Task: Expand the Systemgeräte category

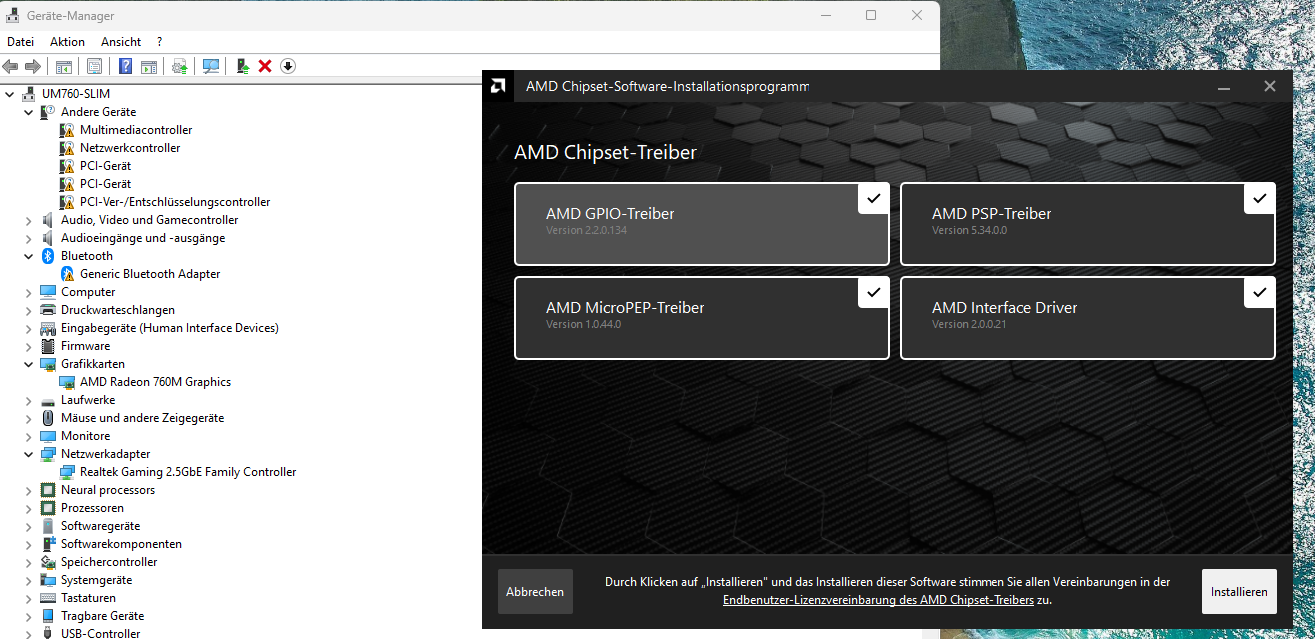Action: 29,580
